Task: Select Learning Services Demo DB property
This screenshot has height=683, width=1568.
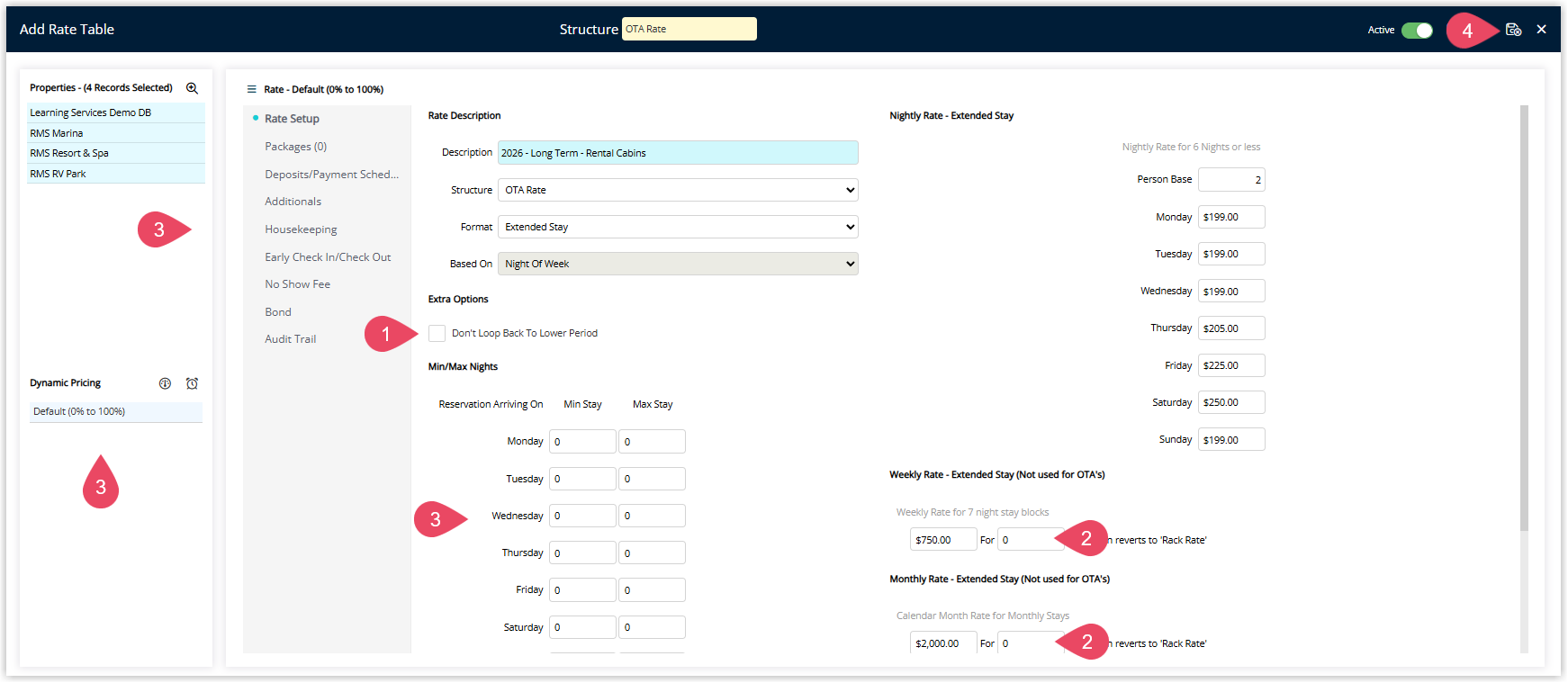Action: point(116,112)
